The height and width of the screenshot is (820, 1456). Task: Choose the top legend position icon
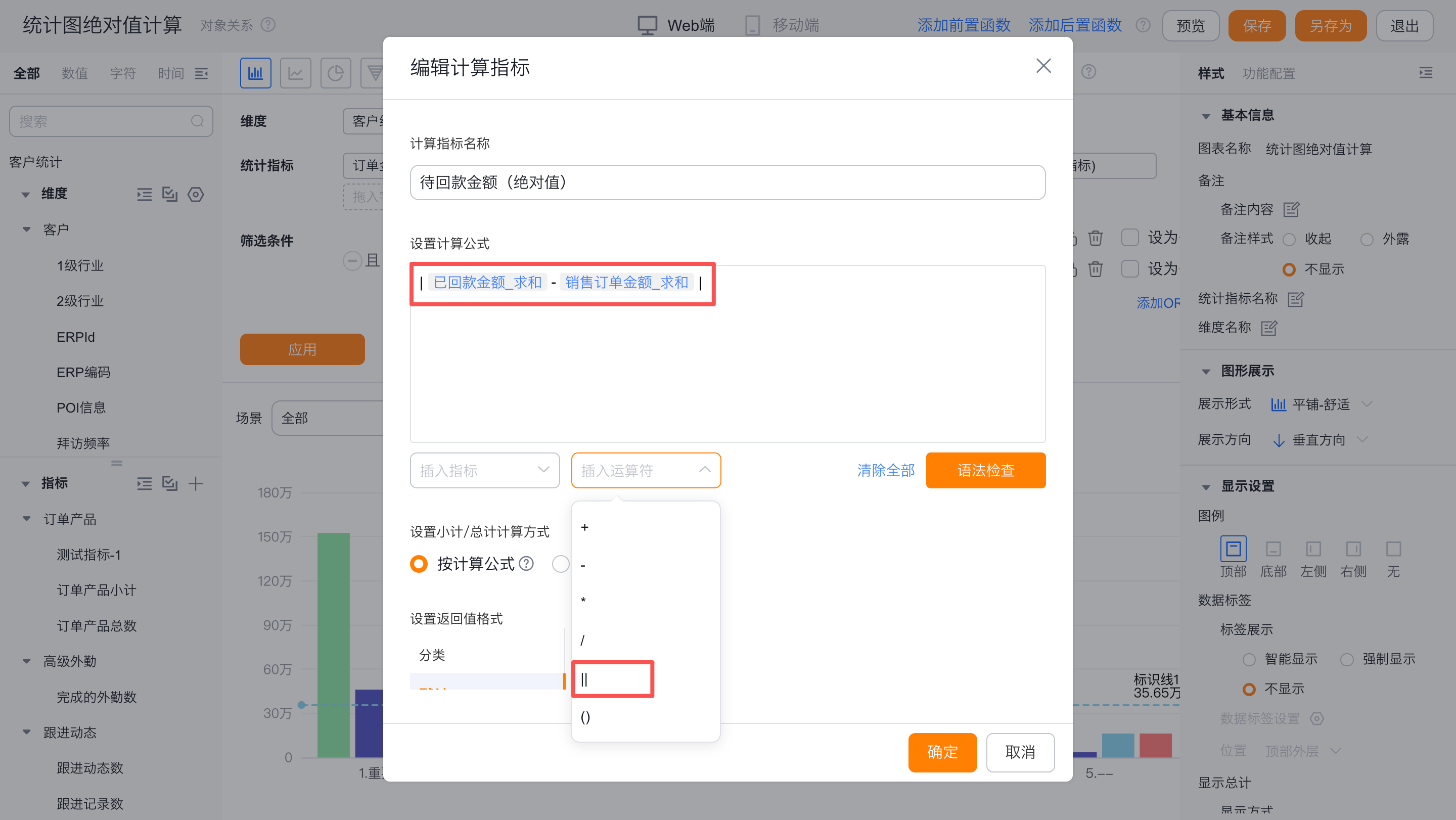pos(1233,549)
